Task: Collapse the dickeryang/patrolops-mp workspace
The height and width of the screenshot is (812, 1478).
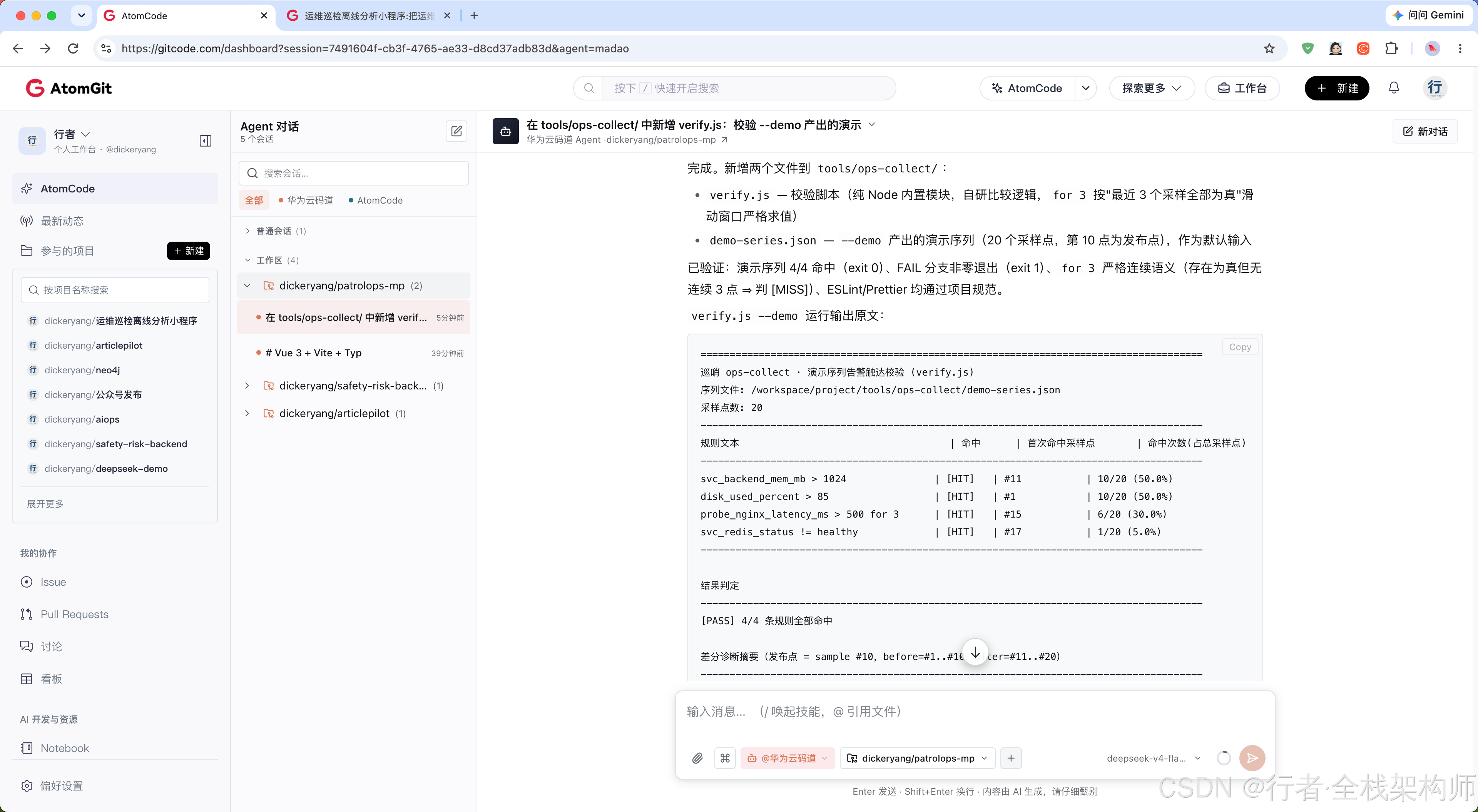Action: tap(247, 286)
